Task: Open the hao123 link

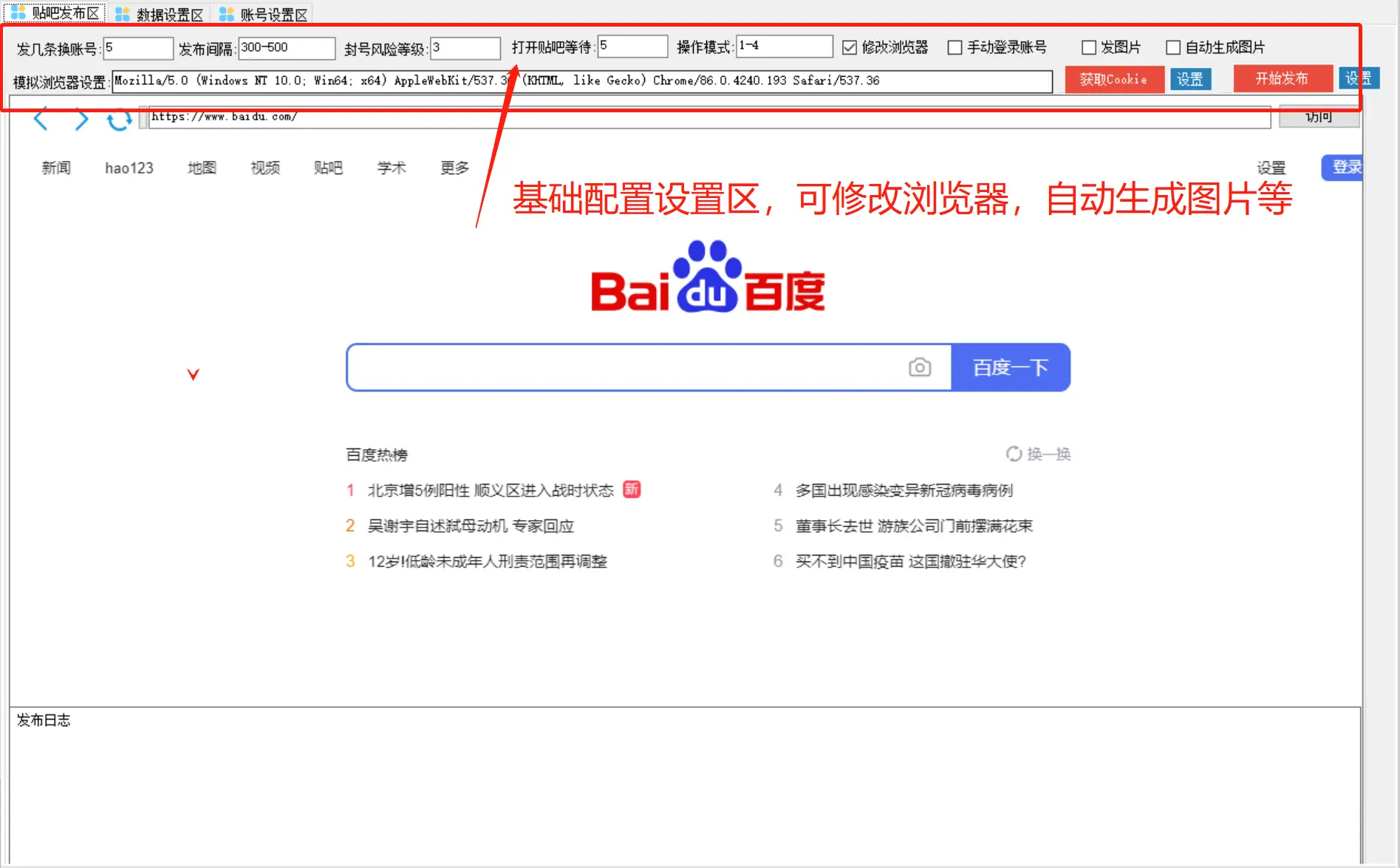Action: coord(129,168)
